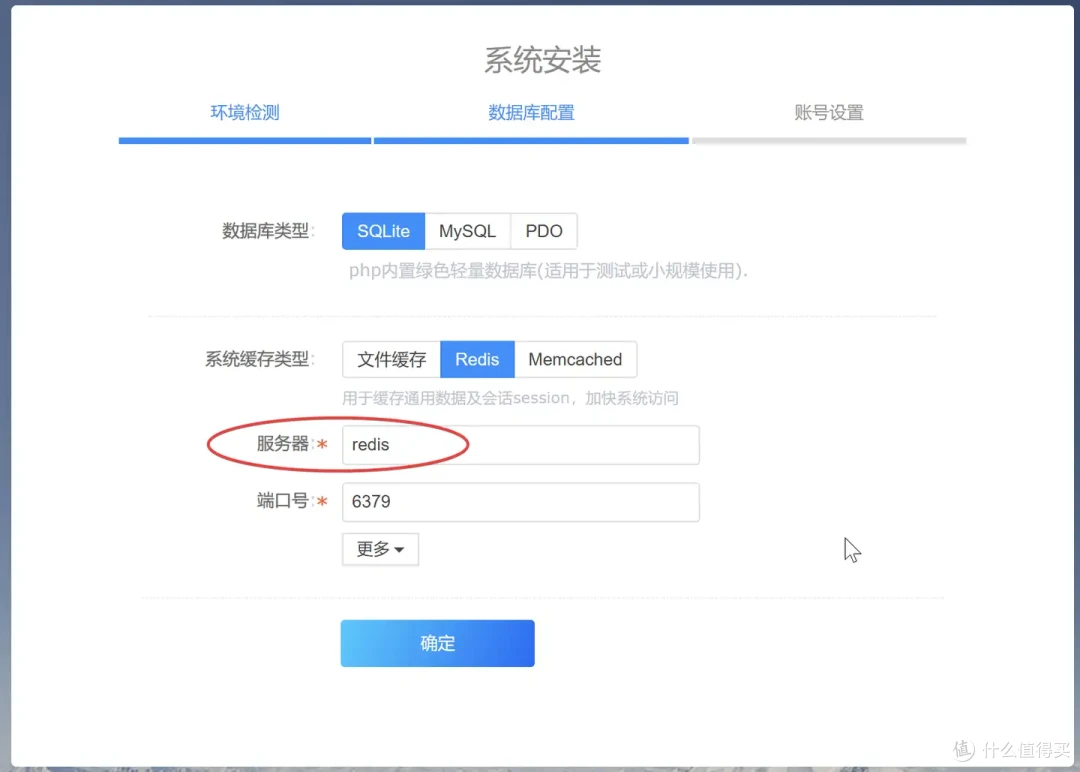The image size is (1080, 772).
Task: Click the php内置绿色轻量数据库 hint text
Action: coord(548,271)
